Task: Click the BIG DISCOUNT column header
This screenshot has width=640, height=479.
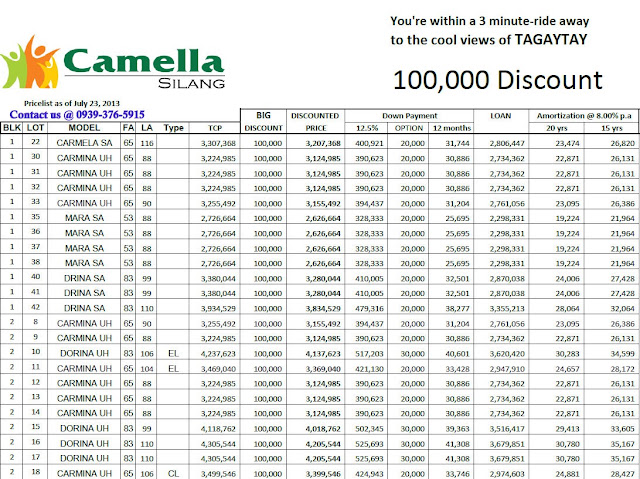Action: [263, 122]
